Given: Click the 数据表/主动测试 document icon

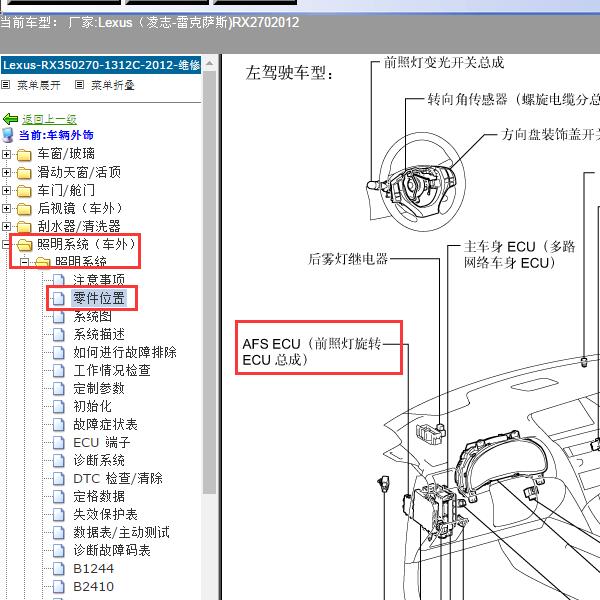Looking at the screenshot, I should point(59,532).
